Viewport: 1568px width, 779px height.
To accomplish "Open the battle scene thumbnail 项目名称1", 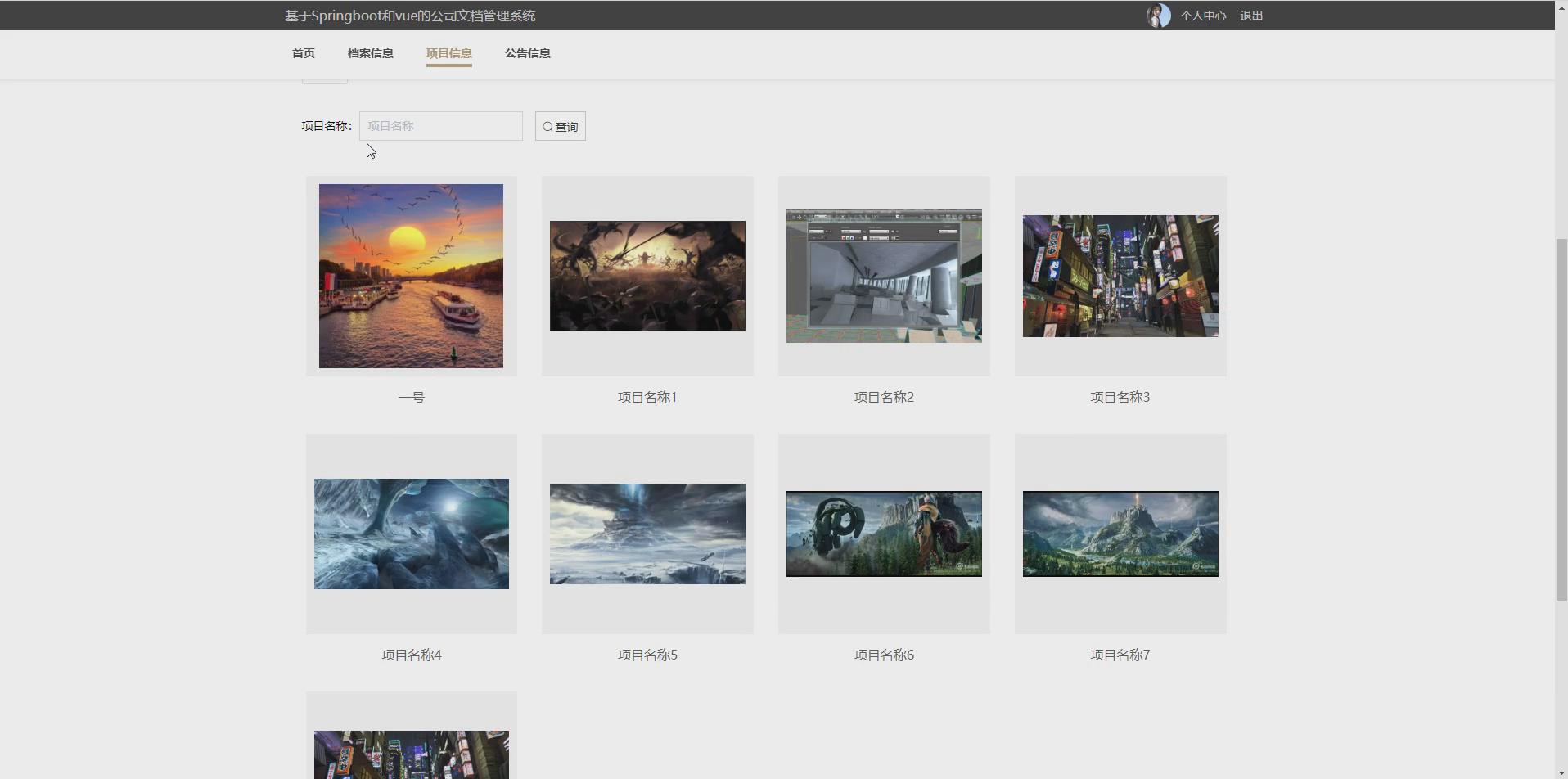I will pos(647,276).
